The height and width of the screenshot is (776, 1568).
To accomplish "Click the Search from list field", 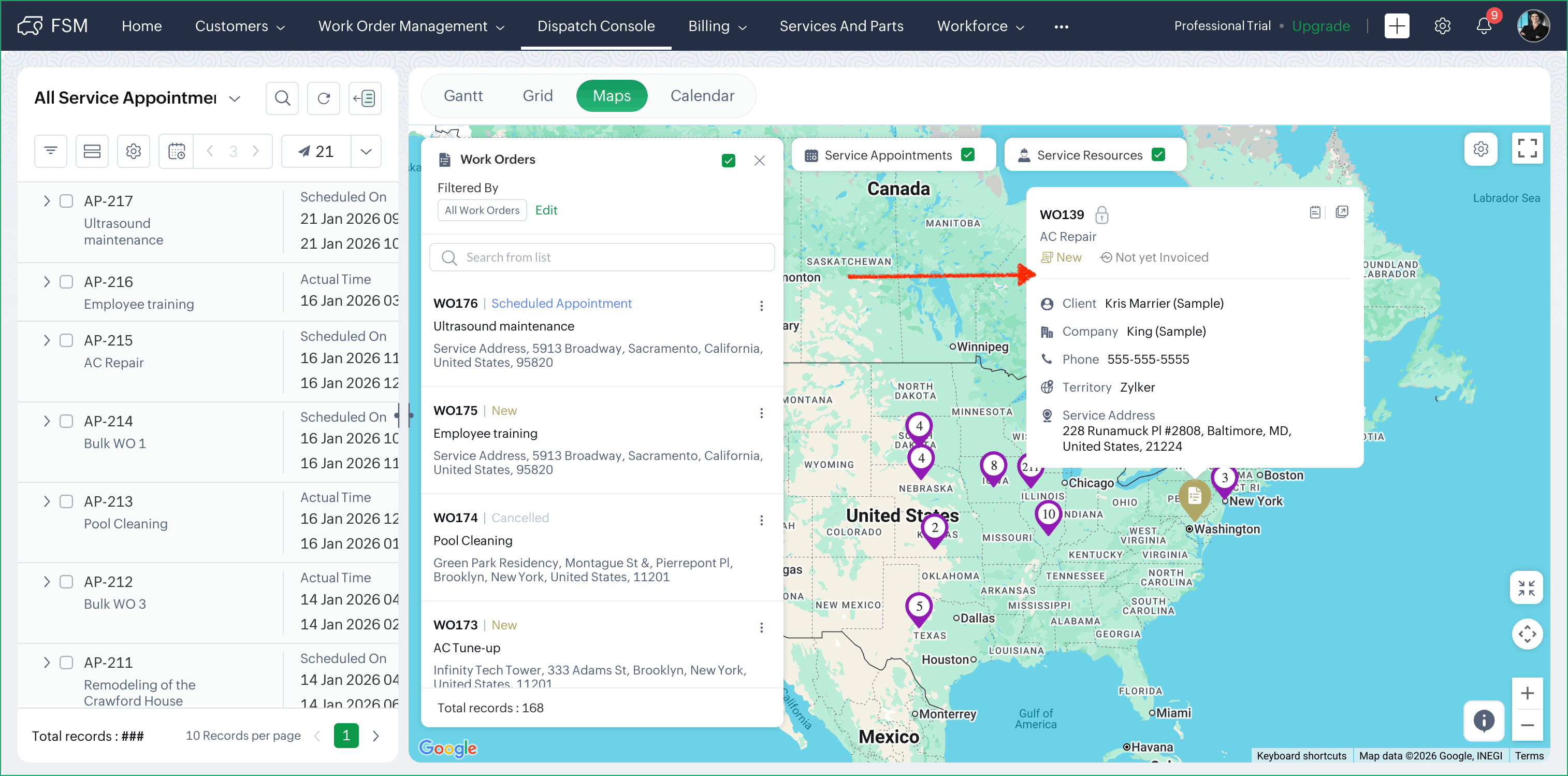I will click(x=602, y=257).
